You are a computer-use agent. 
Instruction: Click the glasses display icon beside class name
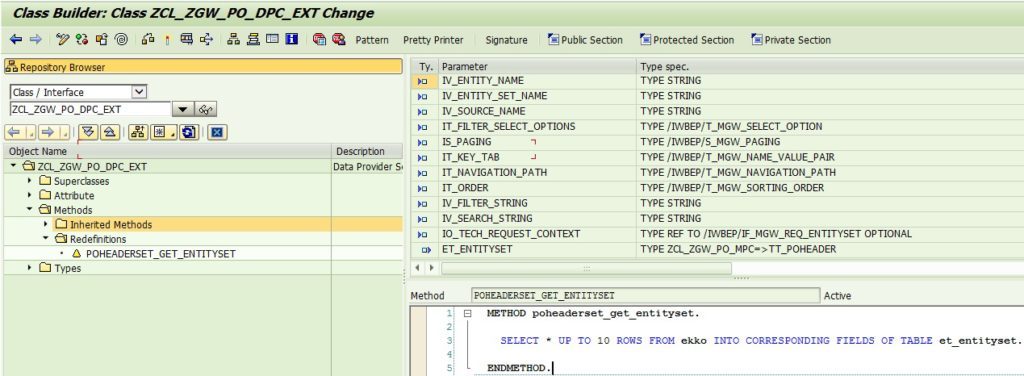pos(206,110)
